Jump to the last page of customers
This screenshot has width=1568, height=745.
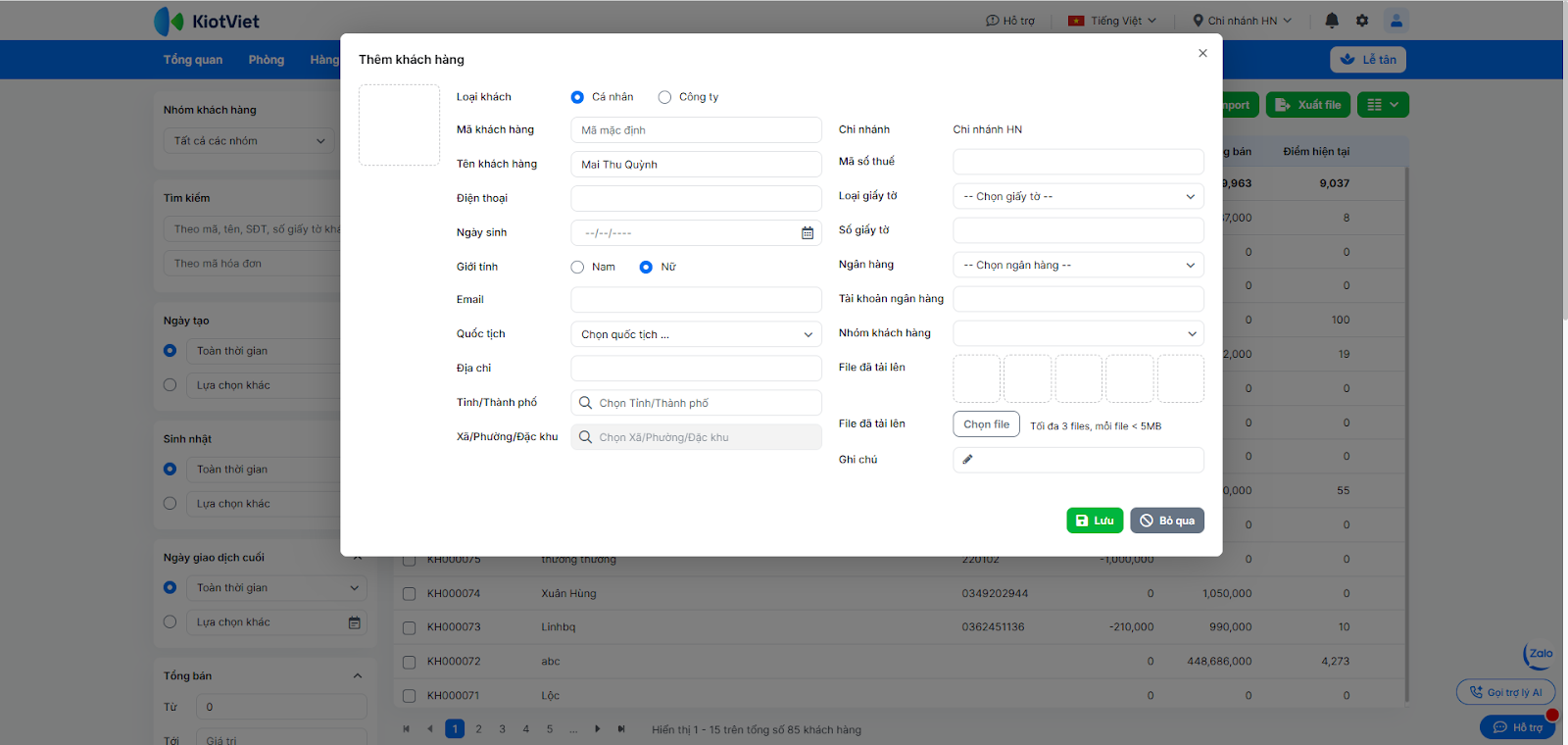(x=621, y=729)
